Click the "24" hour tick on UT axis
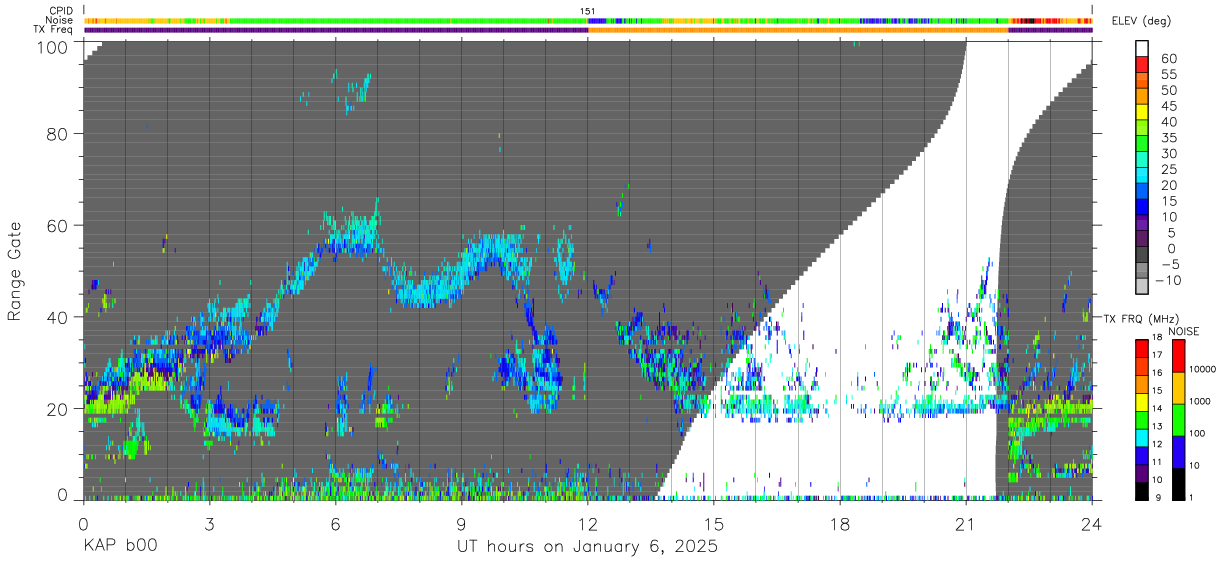Image resolution: width=1228 pixels, height=567 pixels. click(x=1092, y=523)
